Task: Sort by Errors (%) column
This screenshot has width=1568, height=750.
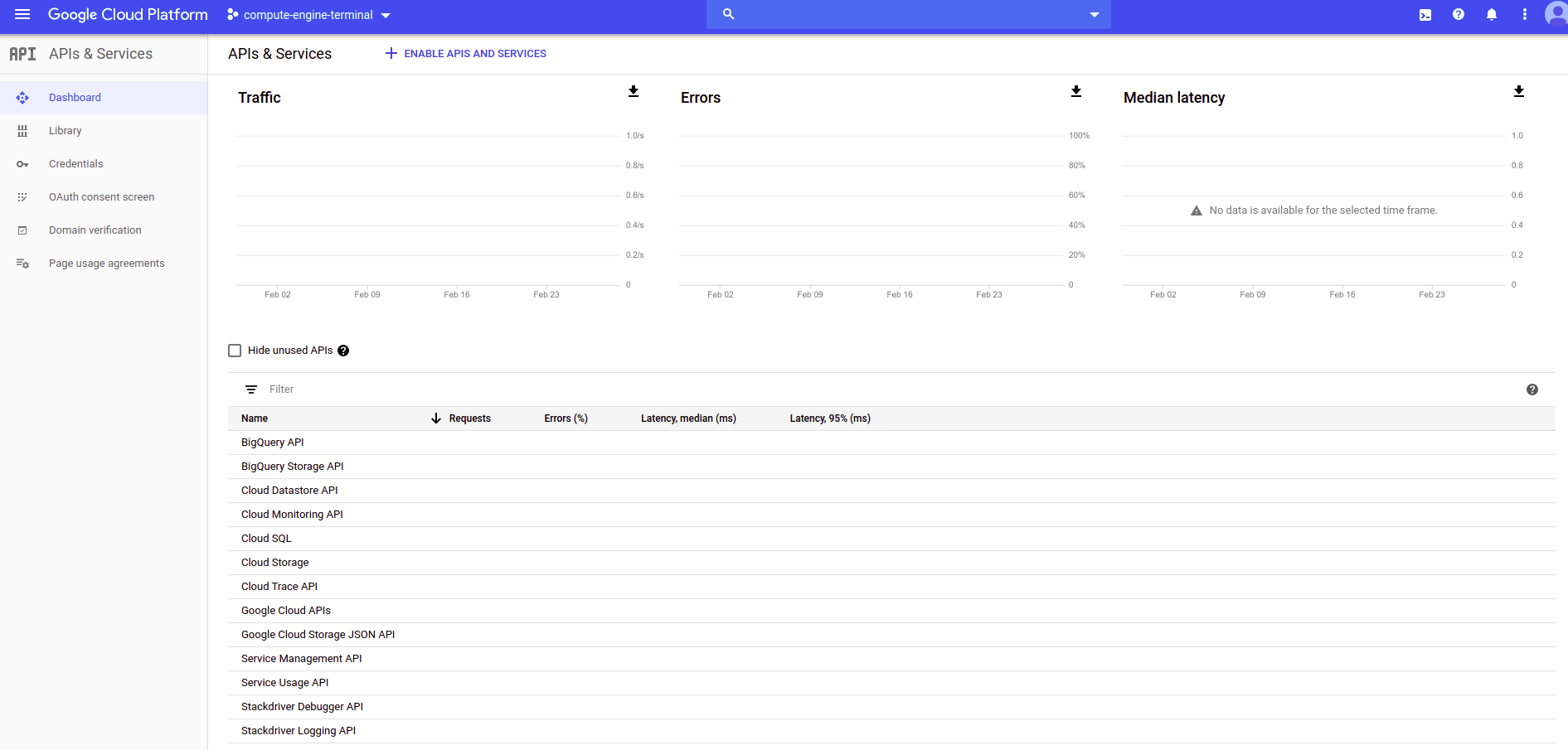Action: tap(566, 419)
